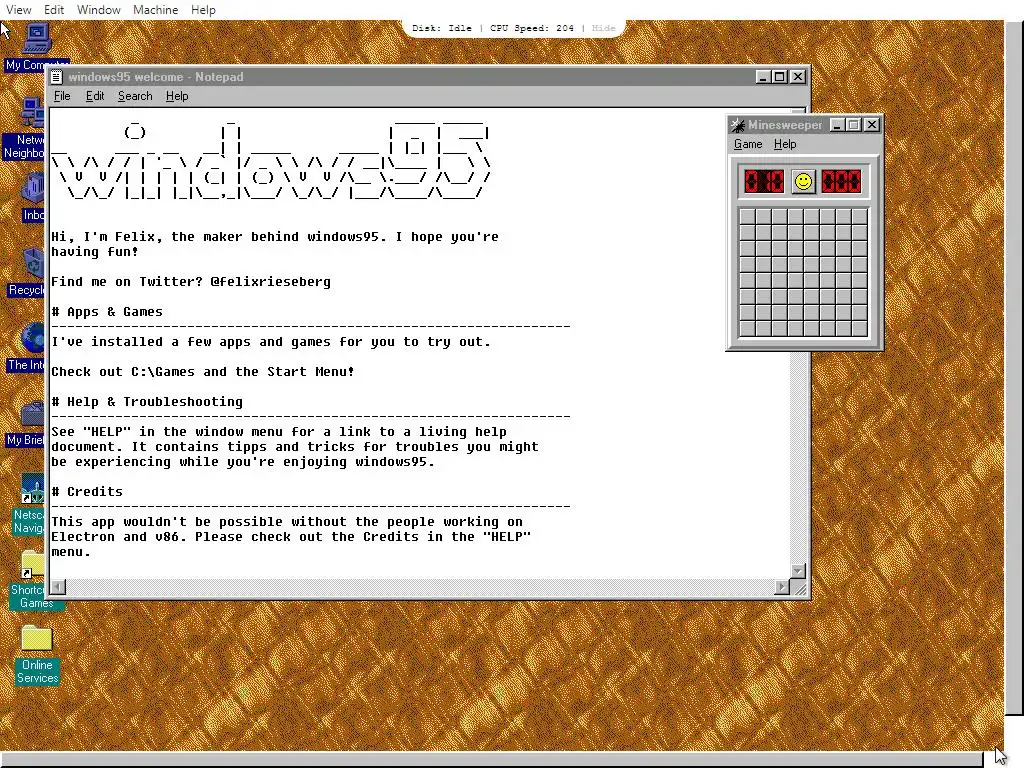This screenshot has height=768, width=1024.
Task: Click 'C:\Games' text in Notepad
Action: tap(163, 372)
